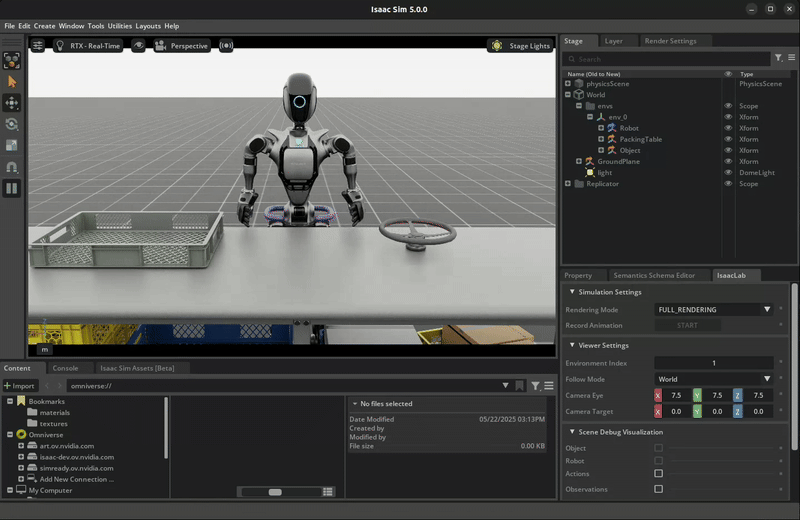Expand the Robot tree node
The width and height of the screenshot is (800, 520).
(601, 128)
